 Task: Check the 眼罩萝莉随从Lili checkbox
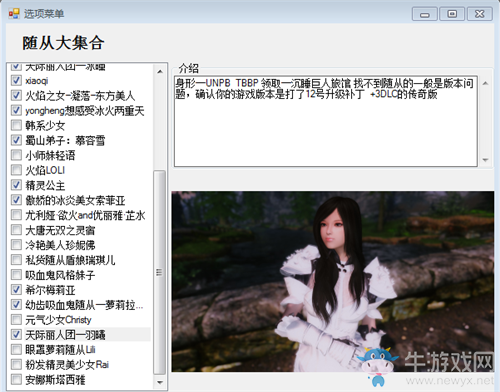(16, 349)
